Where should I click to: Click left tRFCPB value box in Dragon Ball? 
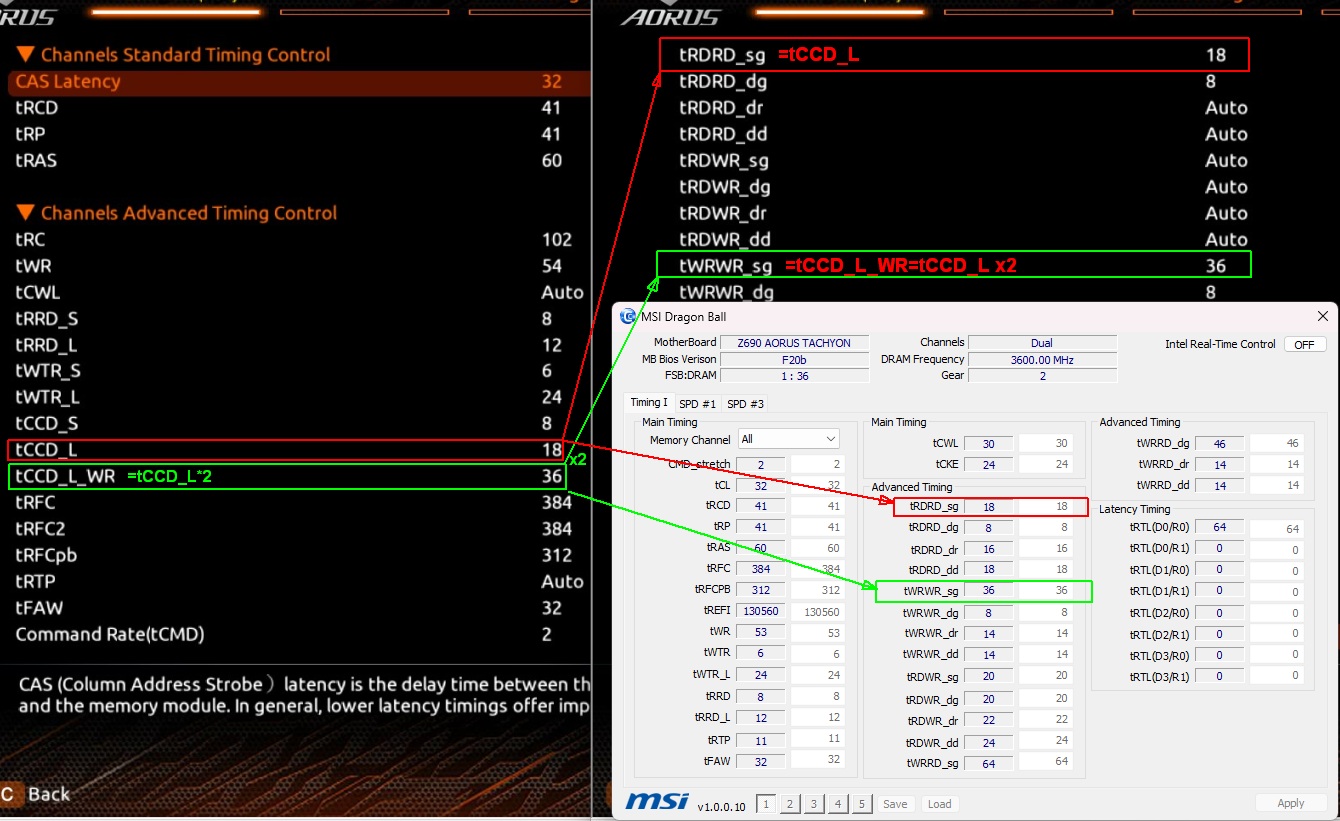(x=761, y=590)
